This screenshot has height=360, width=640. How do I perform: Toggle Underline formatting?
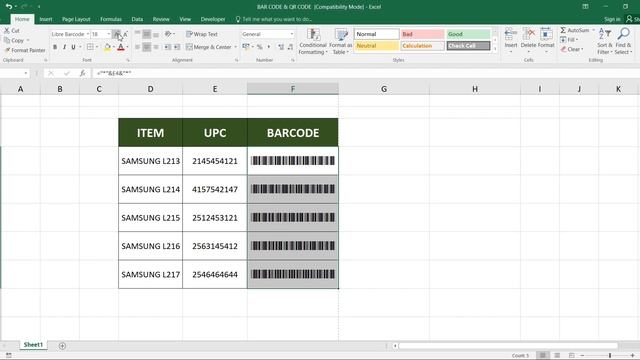click(x=73, y=47)
